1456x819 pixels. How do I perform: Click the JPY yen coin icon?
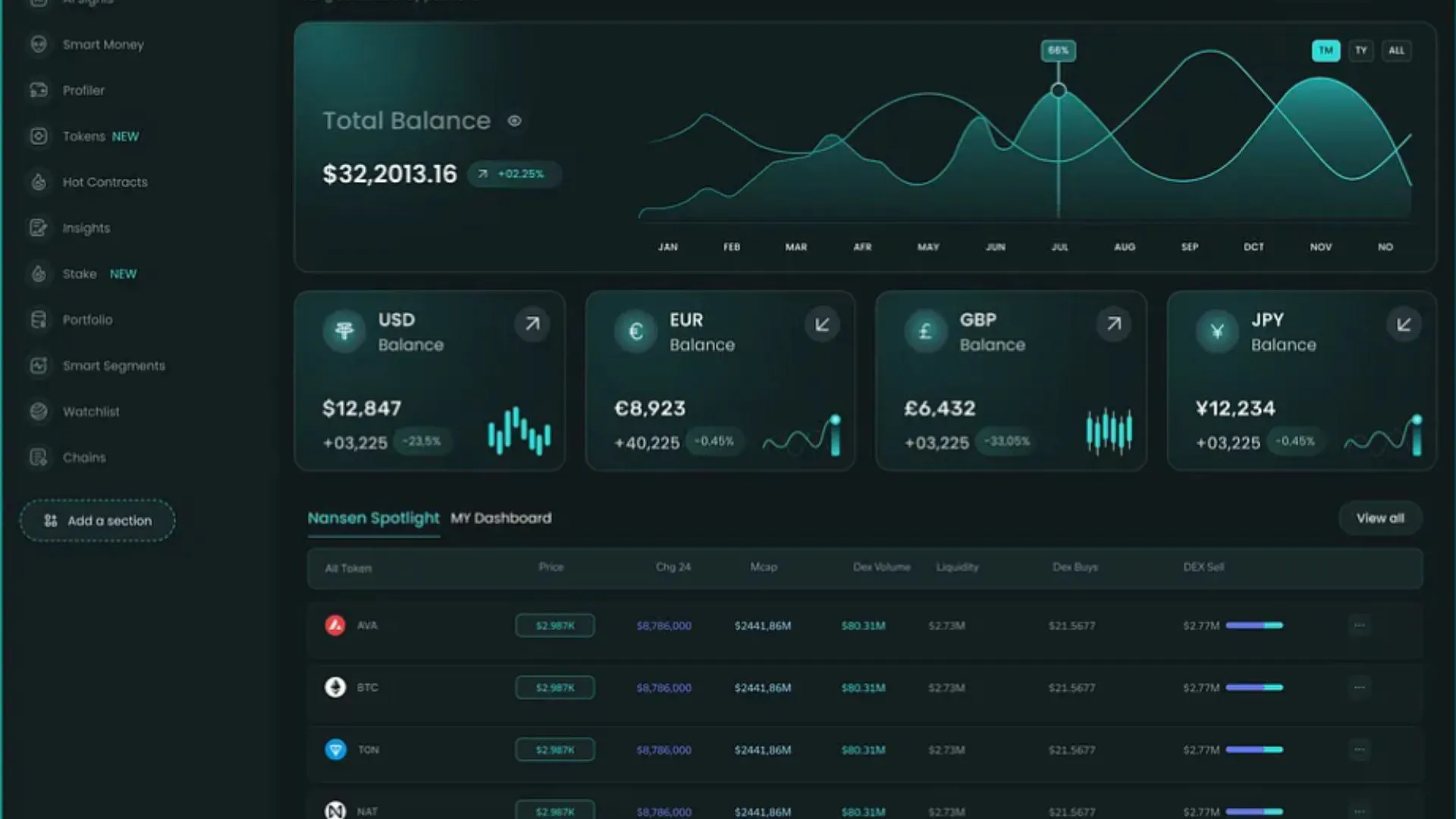pos(1217,331)
